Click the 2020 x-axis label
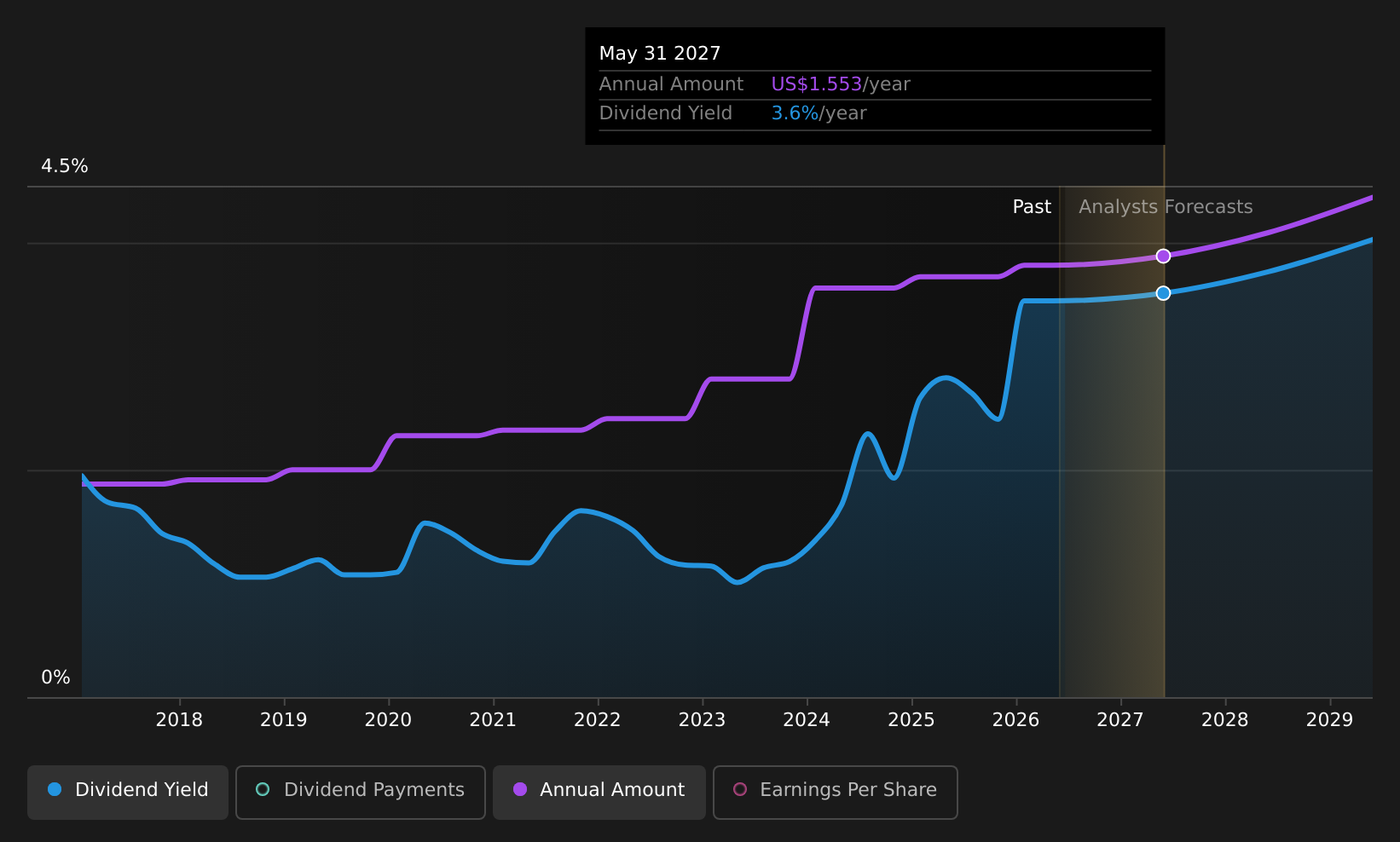Screen dimensions: 1400x842 (x=388, y=720)
